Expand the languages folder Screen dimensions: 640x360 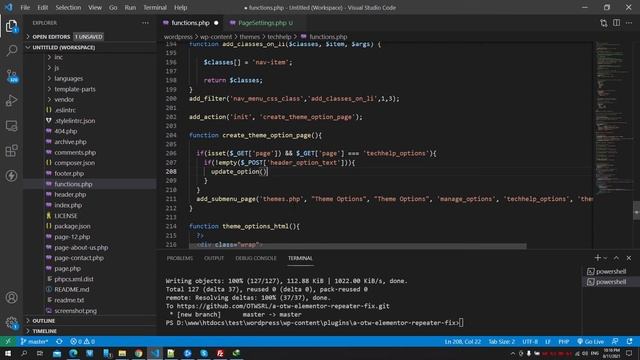pyautogui.click(x=68, y=78)
